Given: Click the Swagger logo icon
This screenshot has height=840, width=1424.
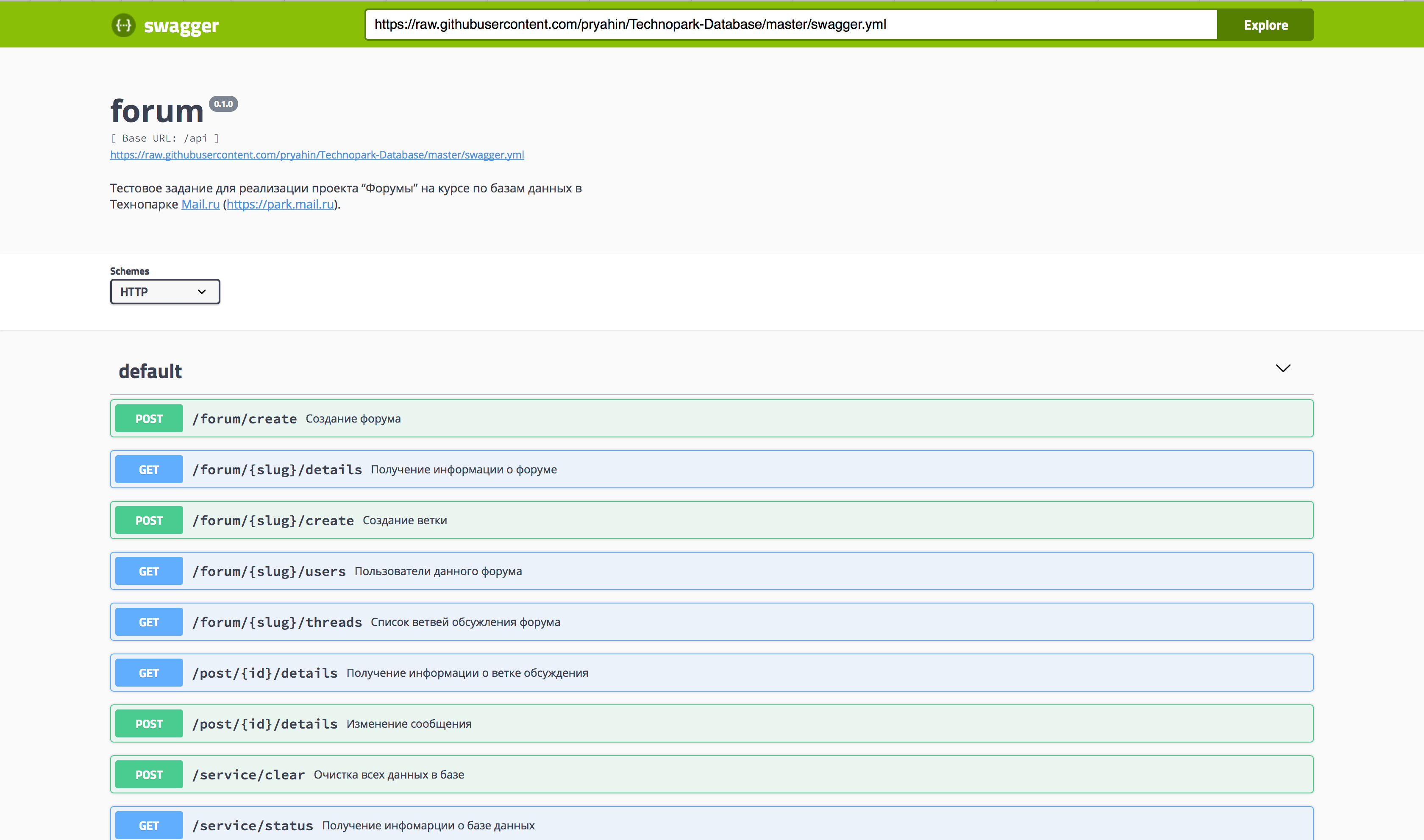Looking at the screenshot, I should 123,25.
